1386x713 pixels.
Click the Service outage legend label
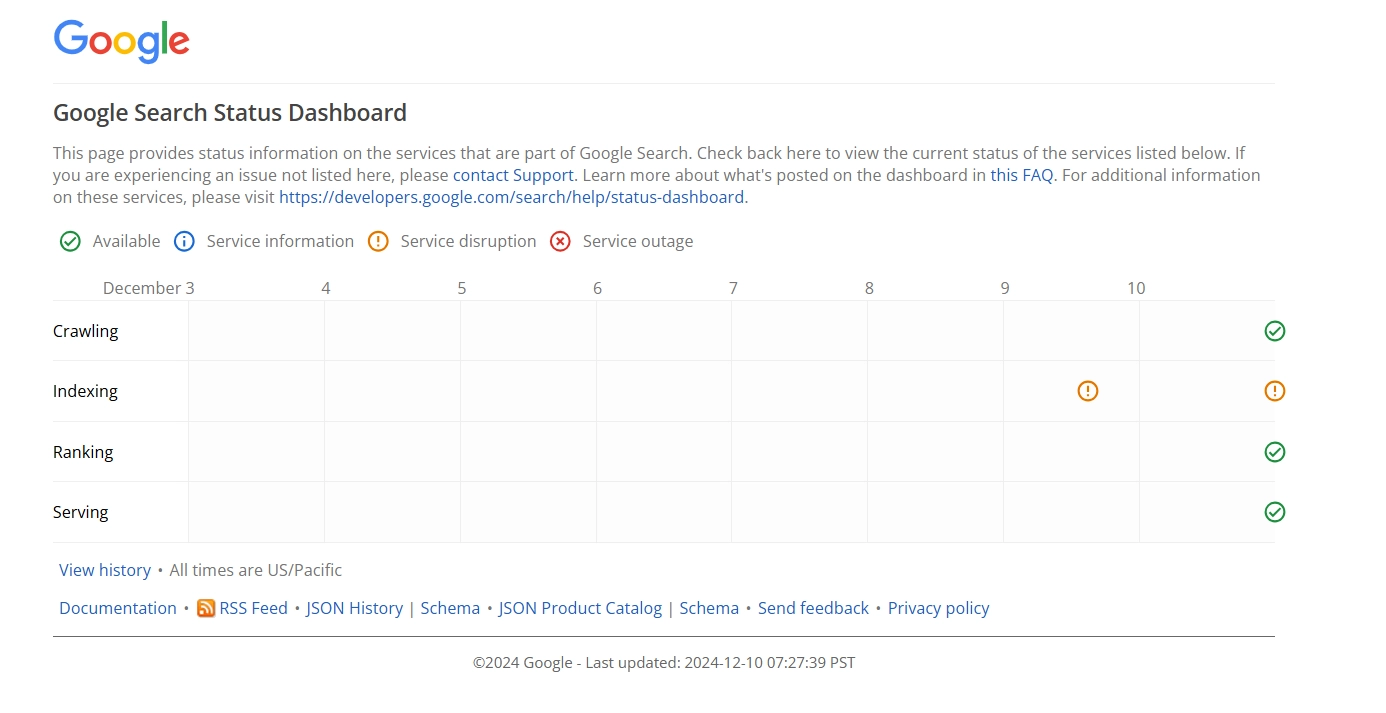coord(638,241)
